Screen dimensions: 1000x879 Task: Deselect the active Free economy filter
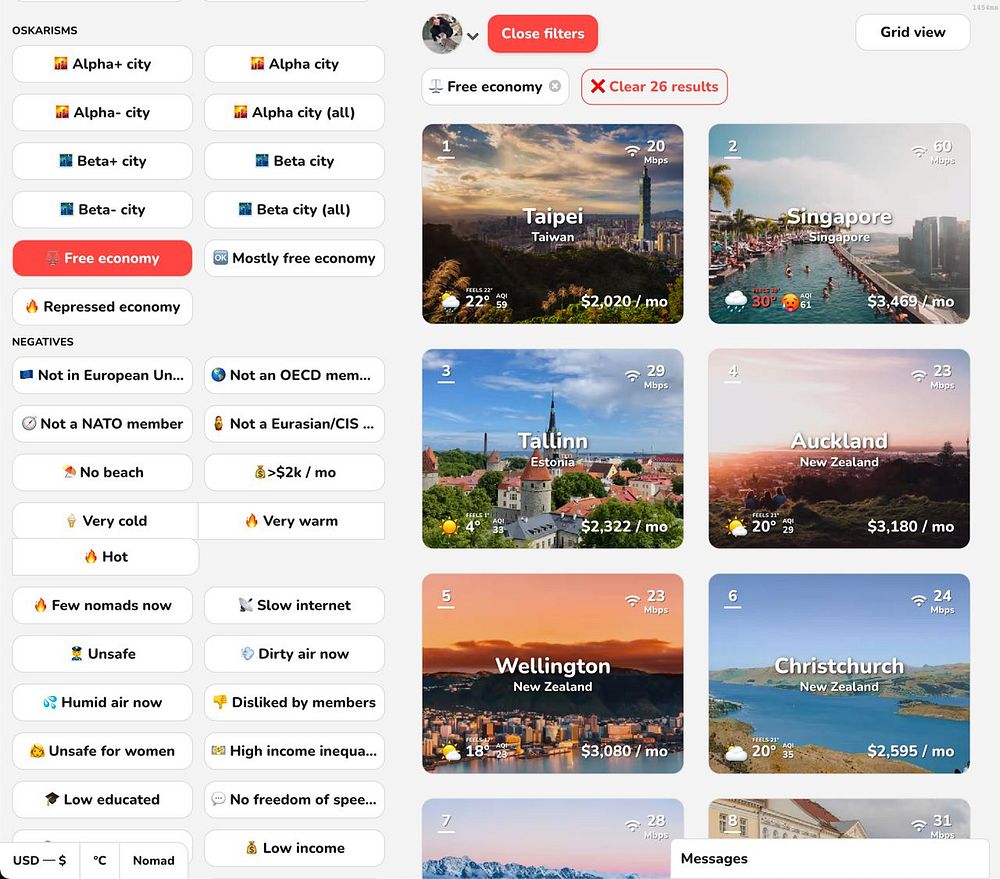pyautogui.click(x=102, y=258)
